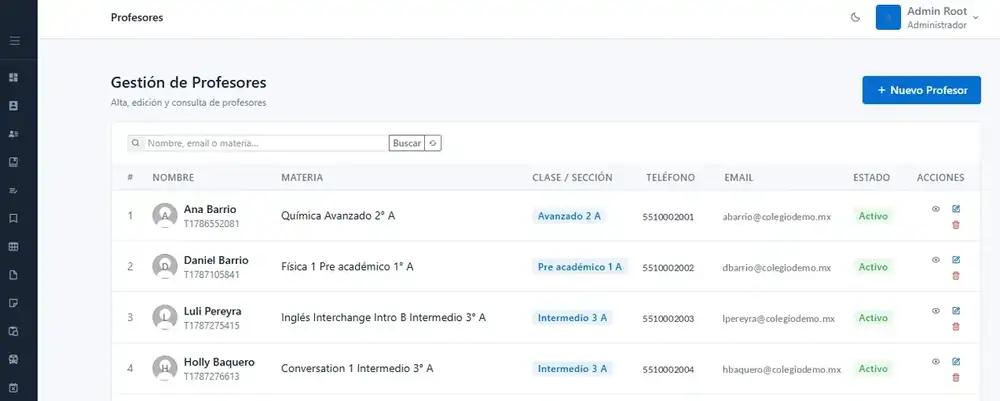Edit Holly Baquero record
Screen dimensions: 1000x401
coord(955,361)
